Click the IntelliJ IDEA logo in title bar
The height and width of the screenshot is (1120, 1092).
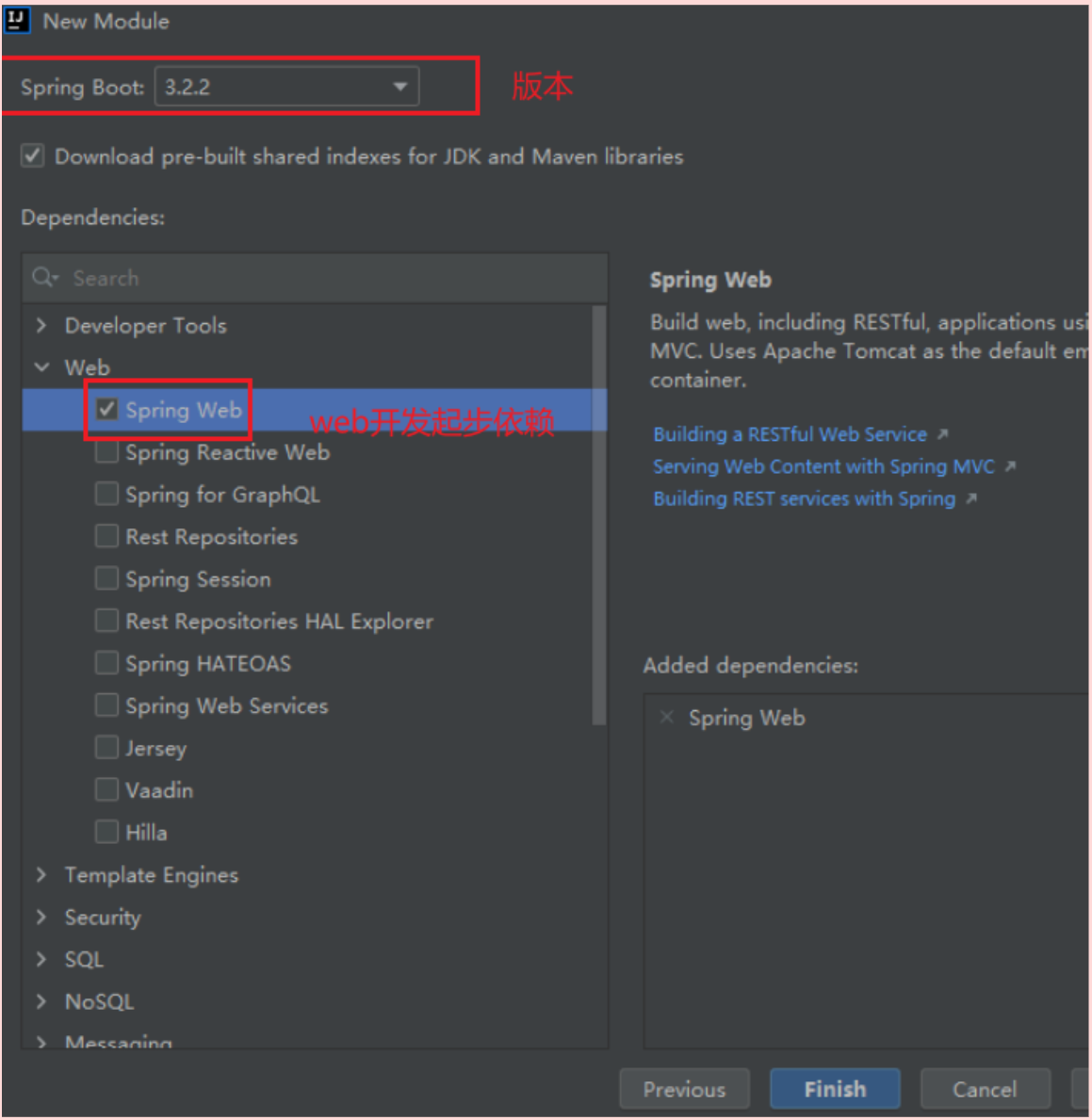[16, 20]
